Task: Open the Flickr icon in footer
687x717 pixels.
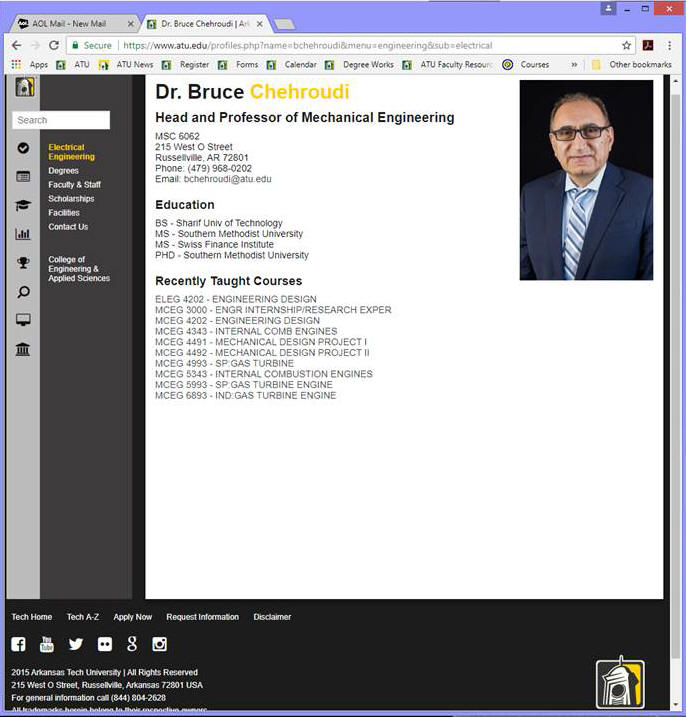Action: click(105, 644)
